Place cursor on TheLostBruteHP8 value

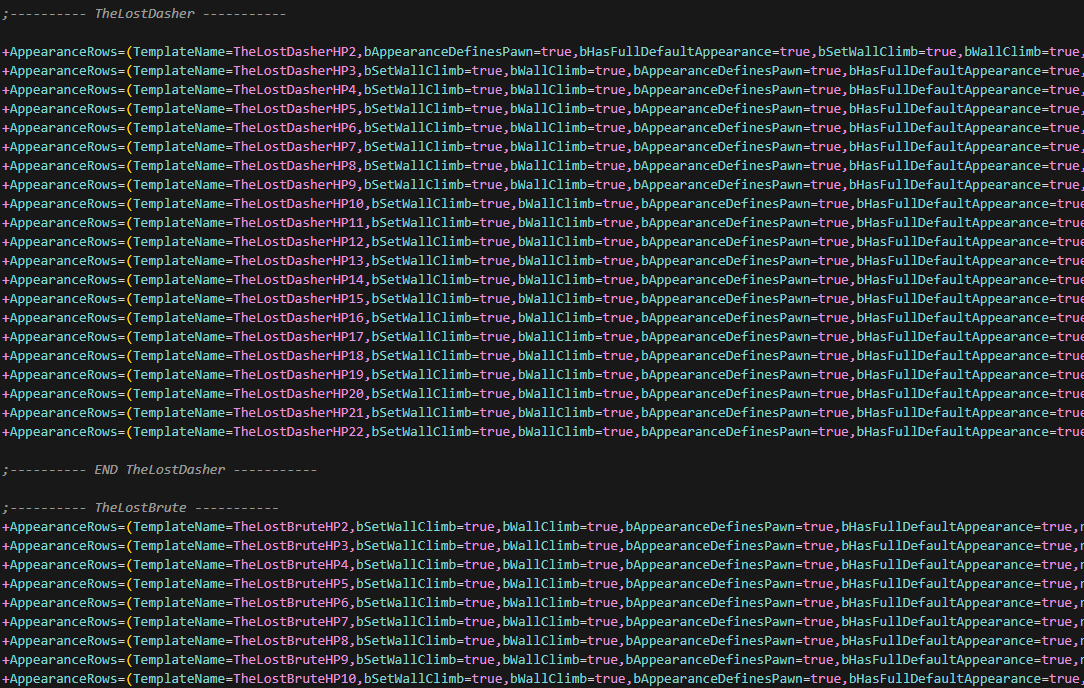[291, 641]
